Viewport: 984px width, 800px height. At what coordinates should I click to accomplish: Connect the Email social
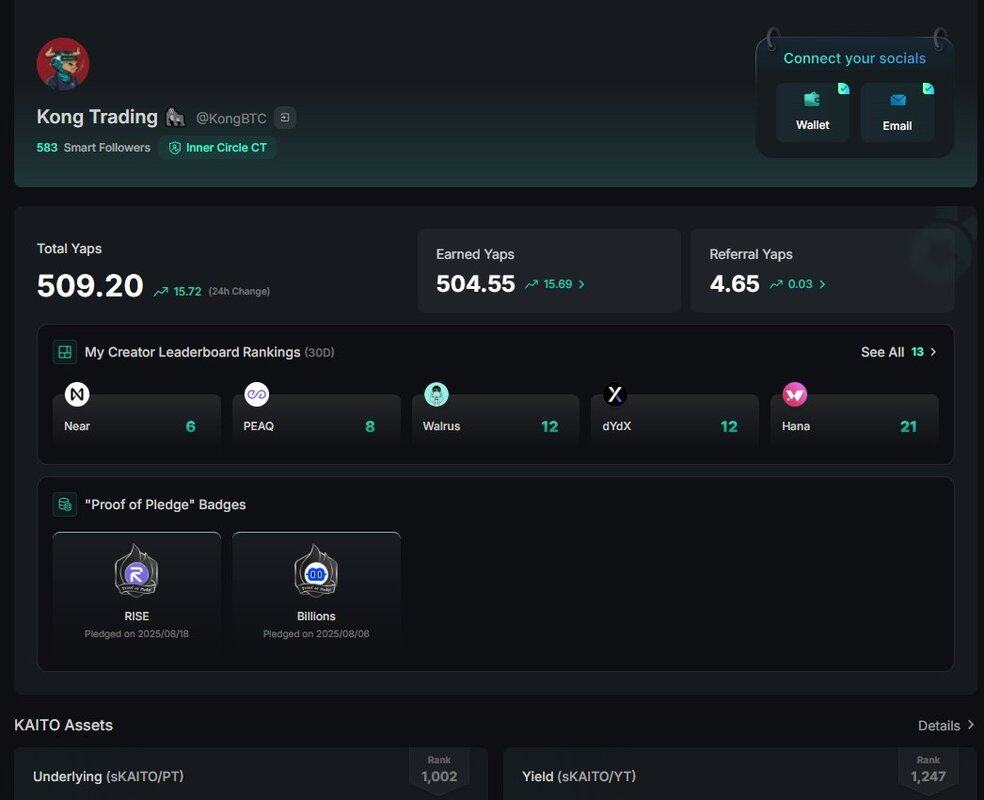[x=897, y=112]
